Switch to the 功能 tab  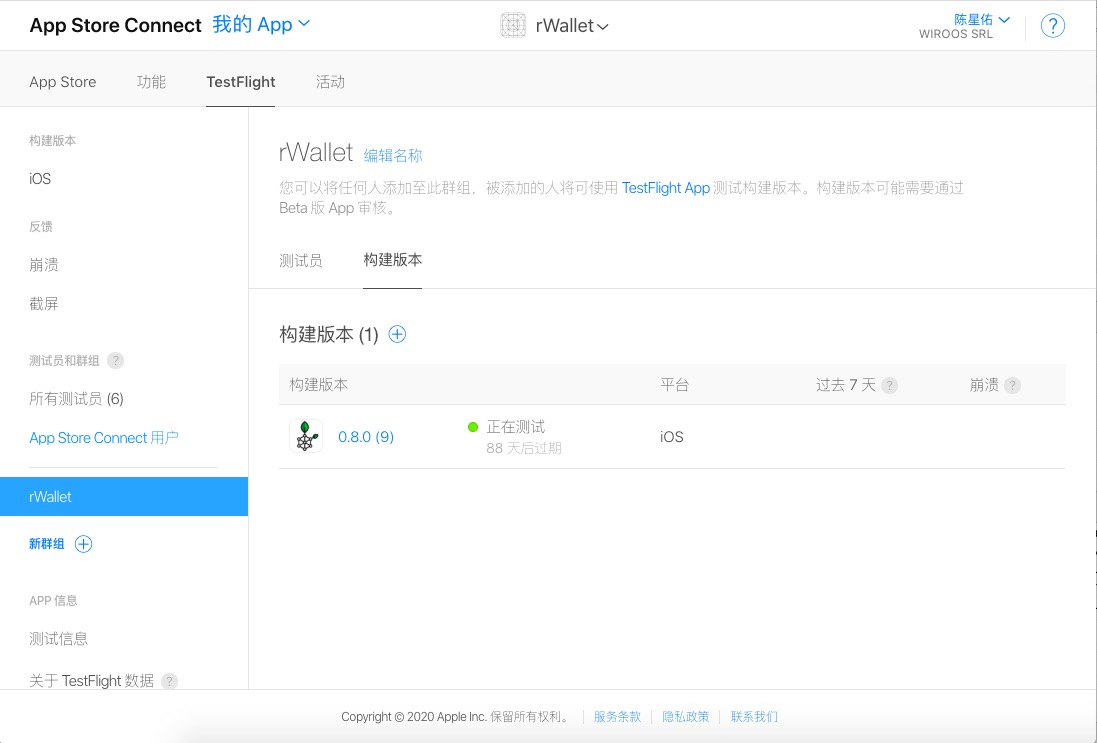click(151, 82)
